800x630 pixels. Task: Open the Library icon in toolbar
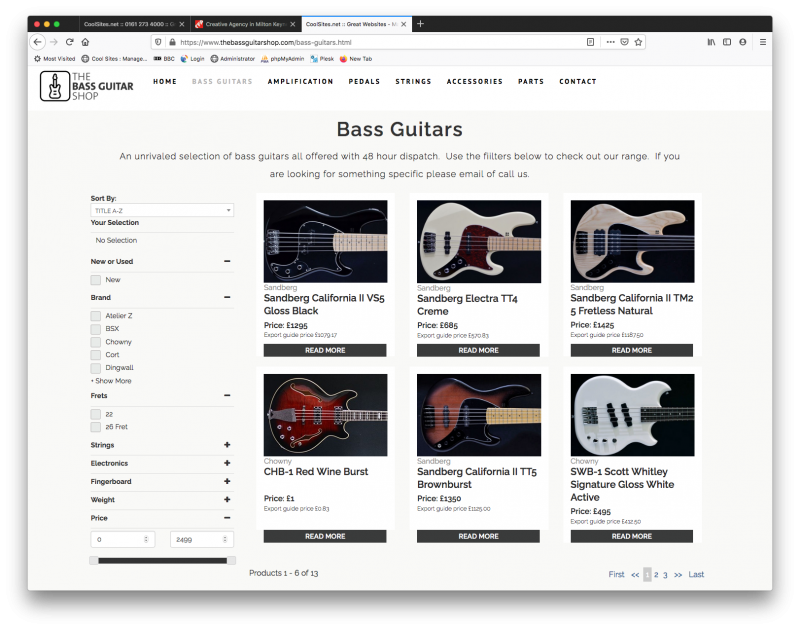pos(711,42)
